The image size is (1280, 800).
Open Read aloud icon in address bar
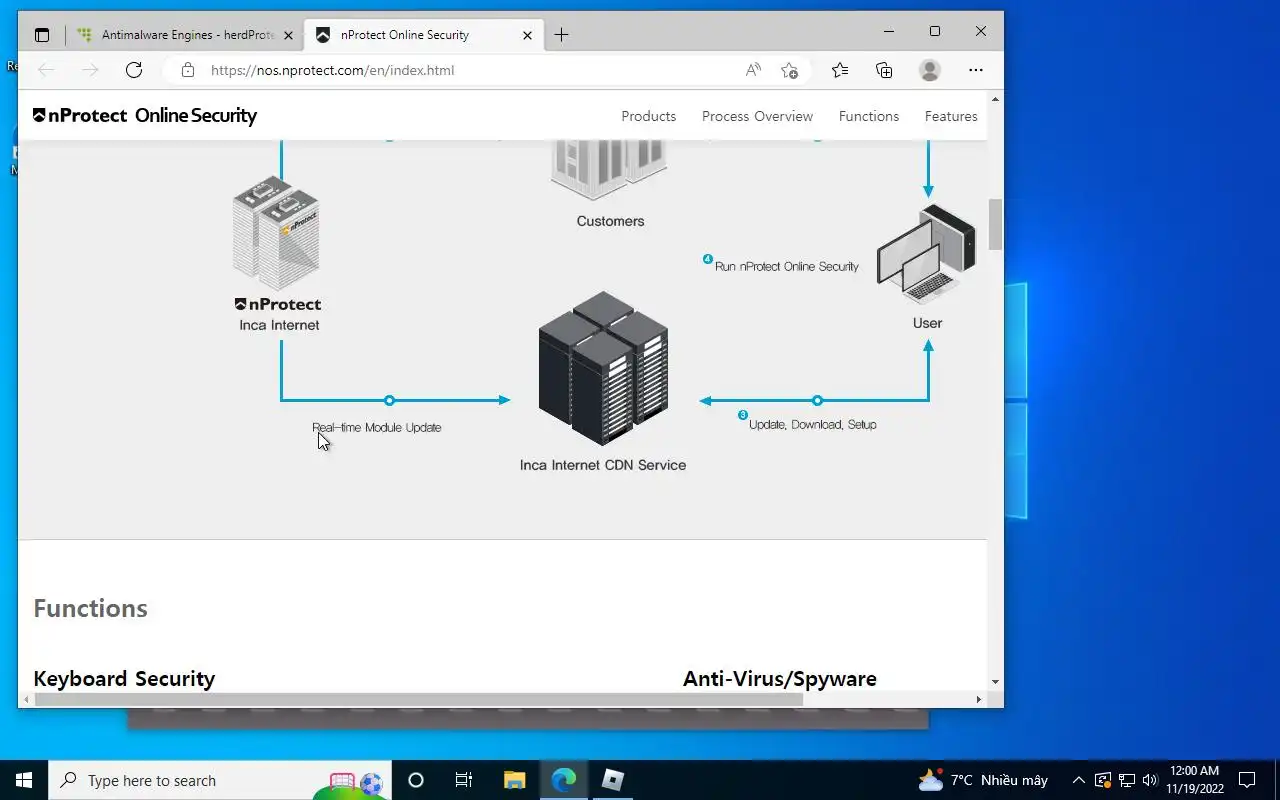click(753, 70)
